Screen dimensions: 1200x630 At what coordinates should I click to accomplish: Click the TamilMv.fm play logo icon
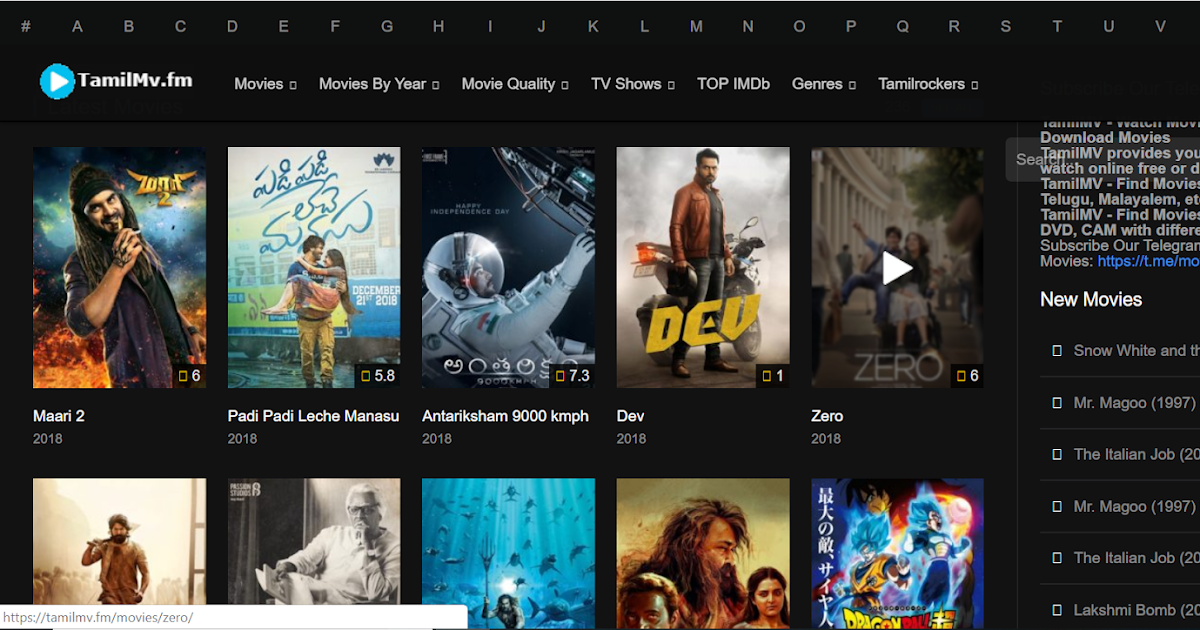(x=57, y=81)
